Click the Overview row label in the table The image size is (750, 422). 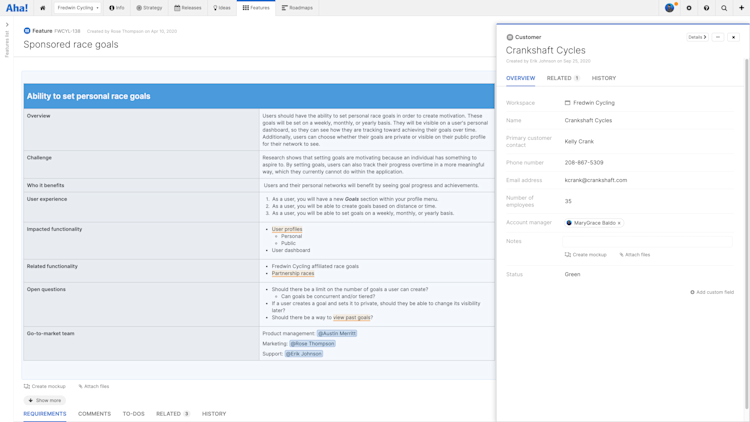(x=38, y=116)
